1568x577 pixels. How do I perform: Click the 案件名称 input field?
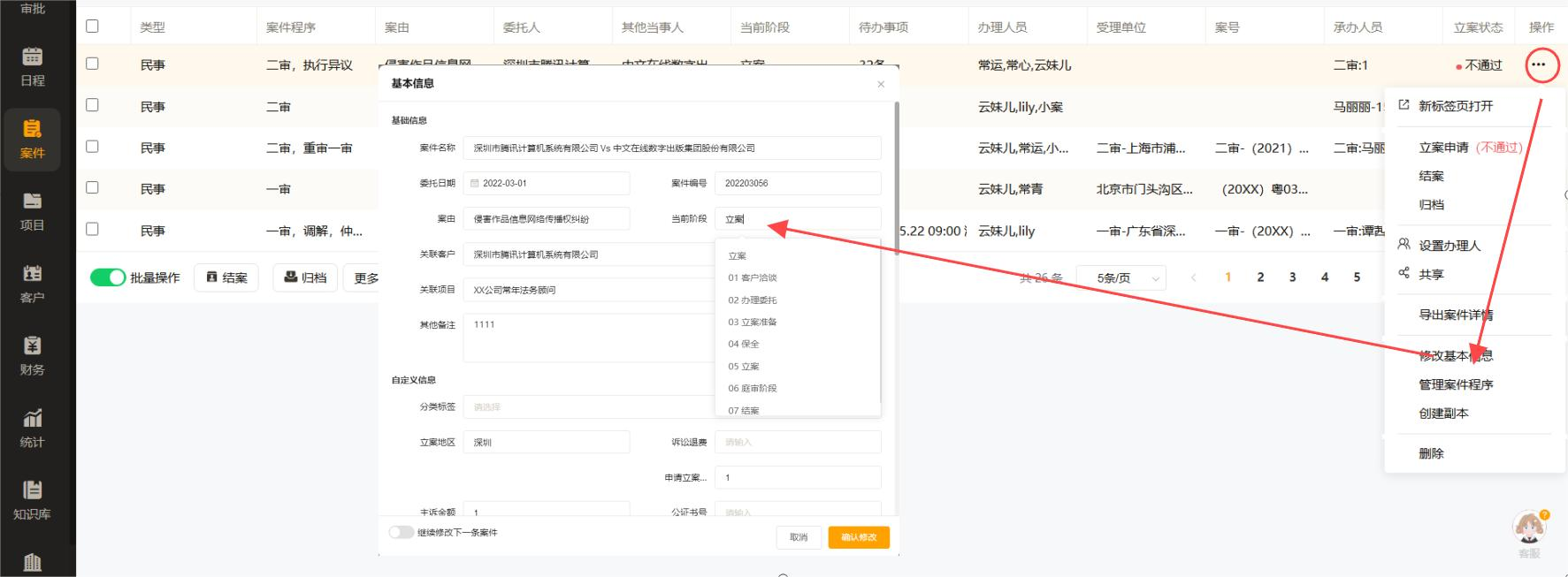coord(672,148)
